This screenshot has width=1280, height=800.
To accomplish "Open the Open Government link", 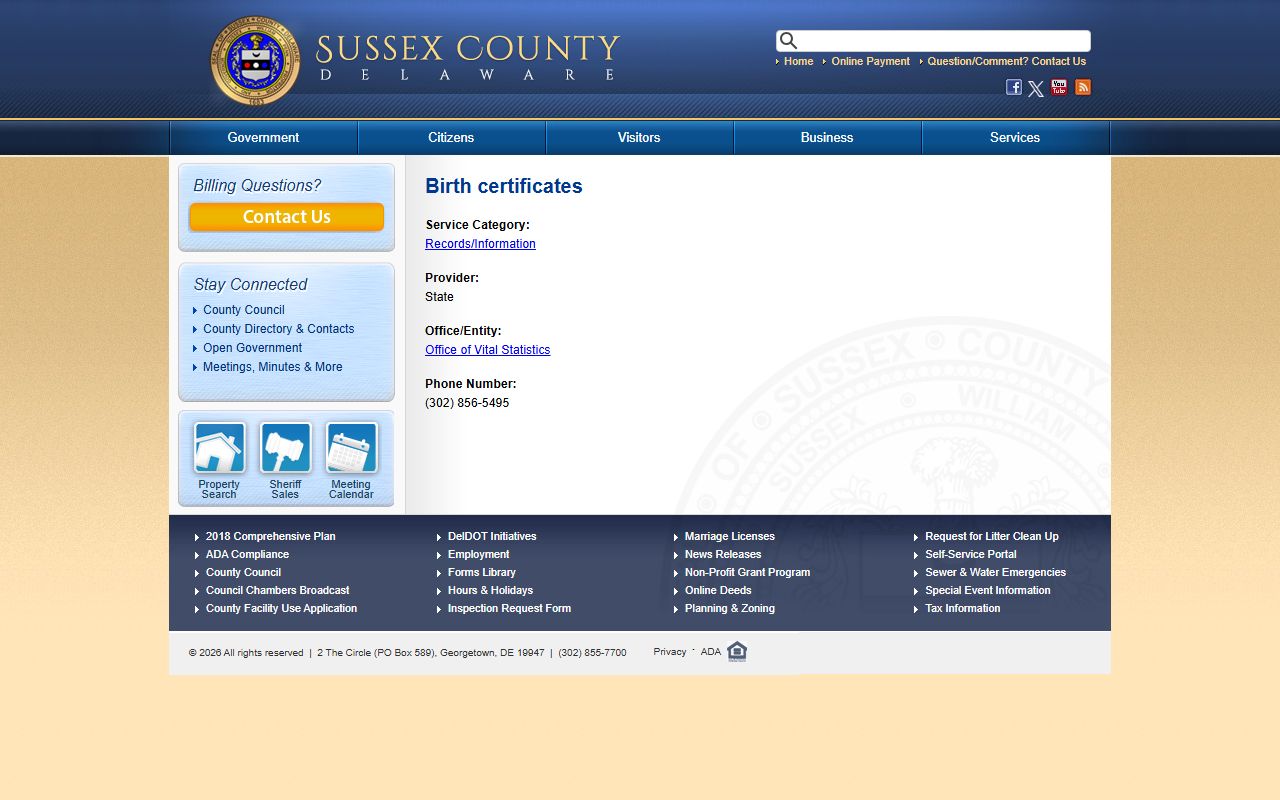I will tap(252, 348).
